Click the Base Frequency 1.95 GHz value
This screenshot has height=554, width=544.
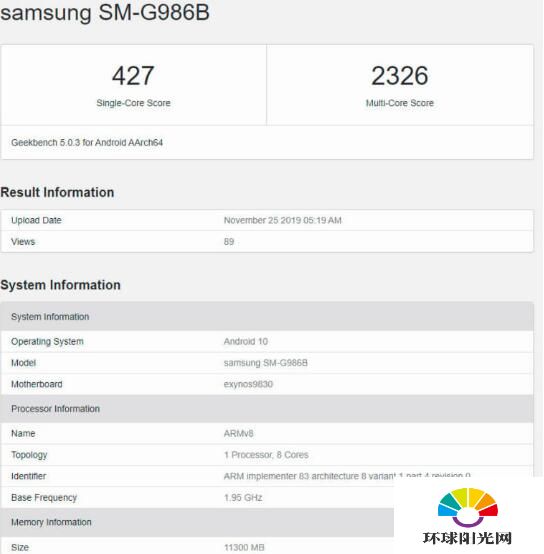point(243,498)
